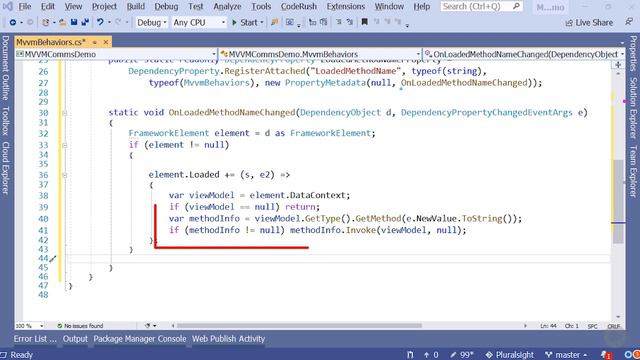The width and height of the screenshot is (640, 360).
Task: Click the pending changes pencil indicator
Action: (462, 355)
